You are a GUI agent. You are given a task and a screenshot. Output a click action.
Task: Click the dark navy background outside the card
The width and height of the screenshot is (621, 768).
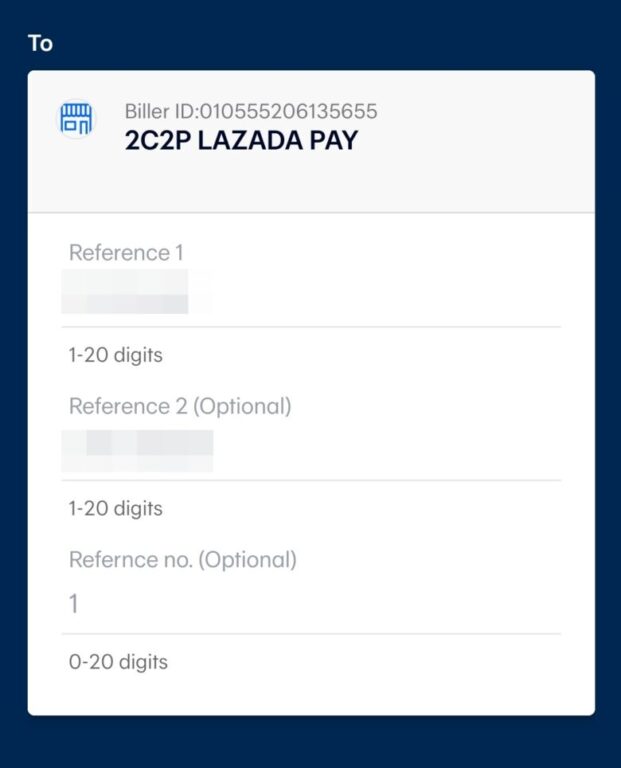click(310, 742)
